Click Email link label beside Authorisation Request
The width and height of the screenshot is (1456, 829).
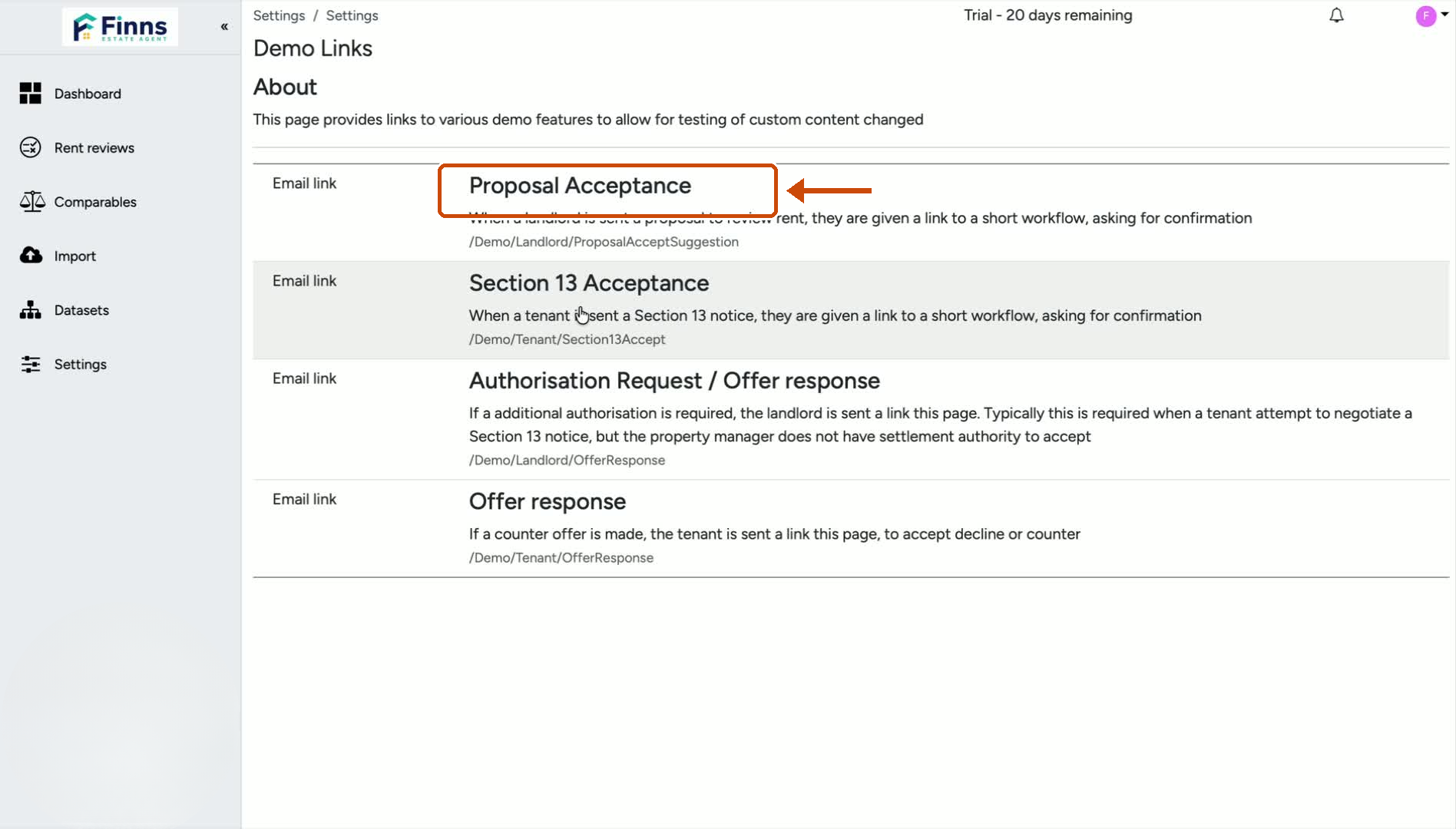point(304,378)
